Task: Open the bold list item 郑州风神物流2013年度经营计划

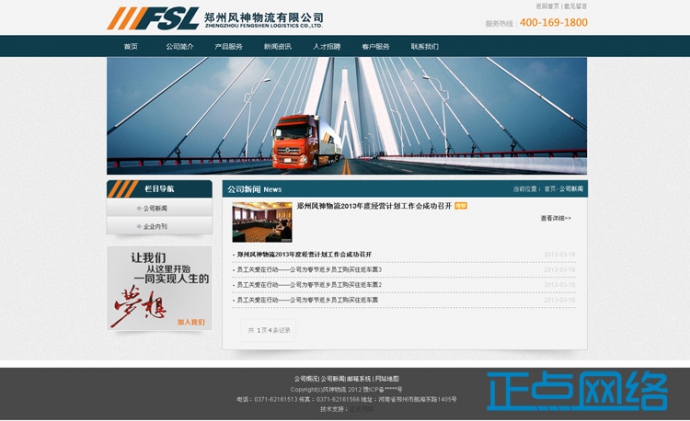Action: 304,254
